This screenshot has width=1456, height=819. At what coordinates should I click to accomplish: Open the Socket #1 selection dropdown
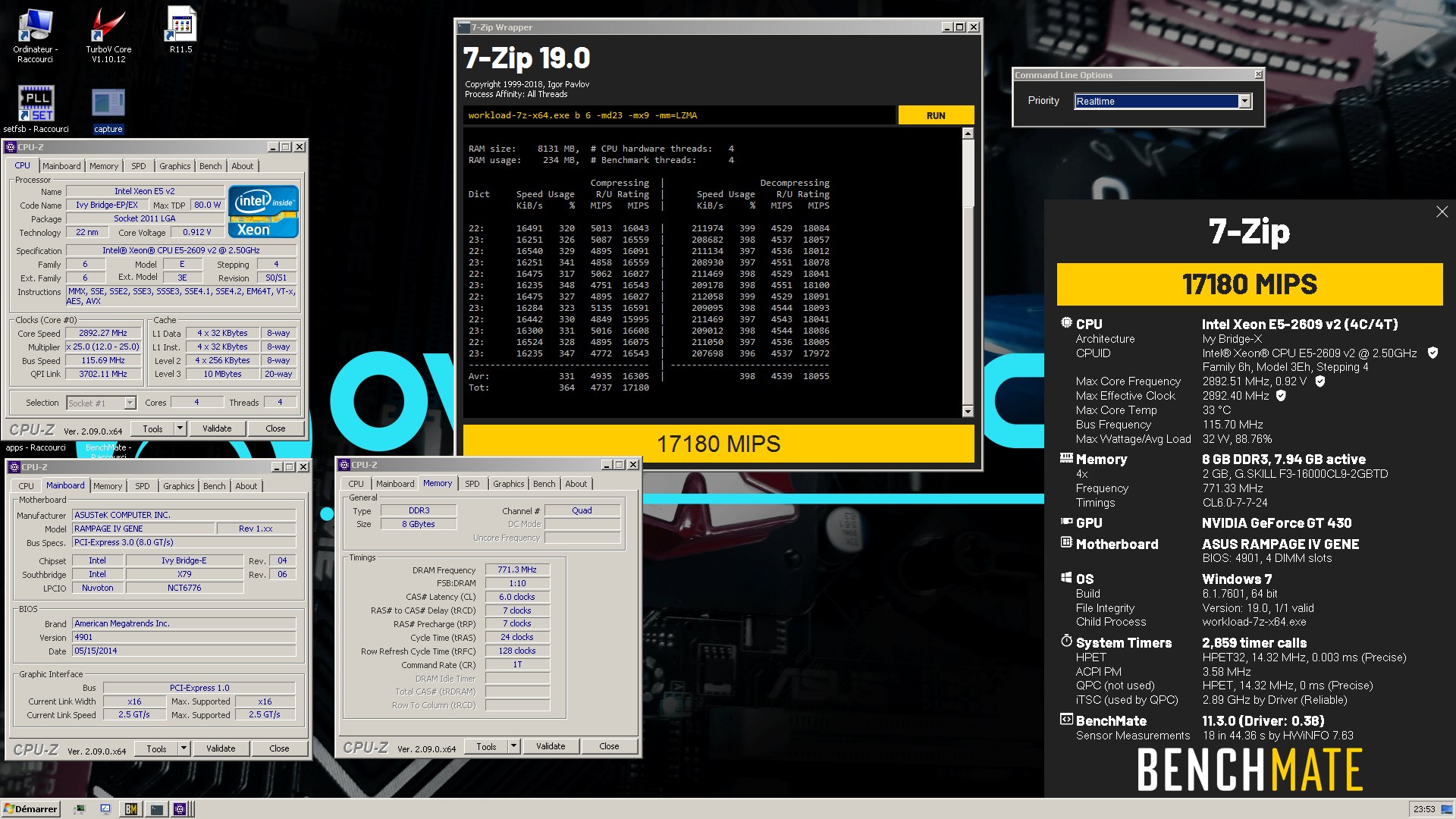(101, 403)
